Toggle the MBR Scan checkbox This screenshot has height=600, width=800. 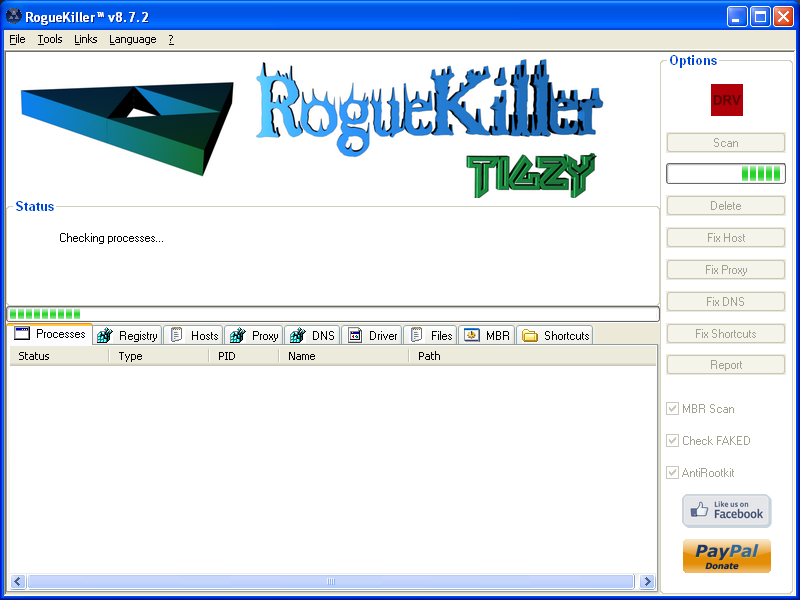[672, 409]
